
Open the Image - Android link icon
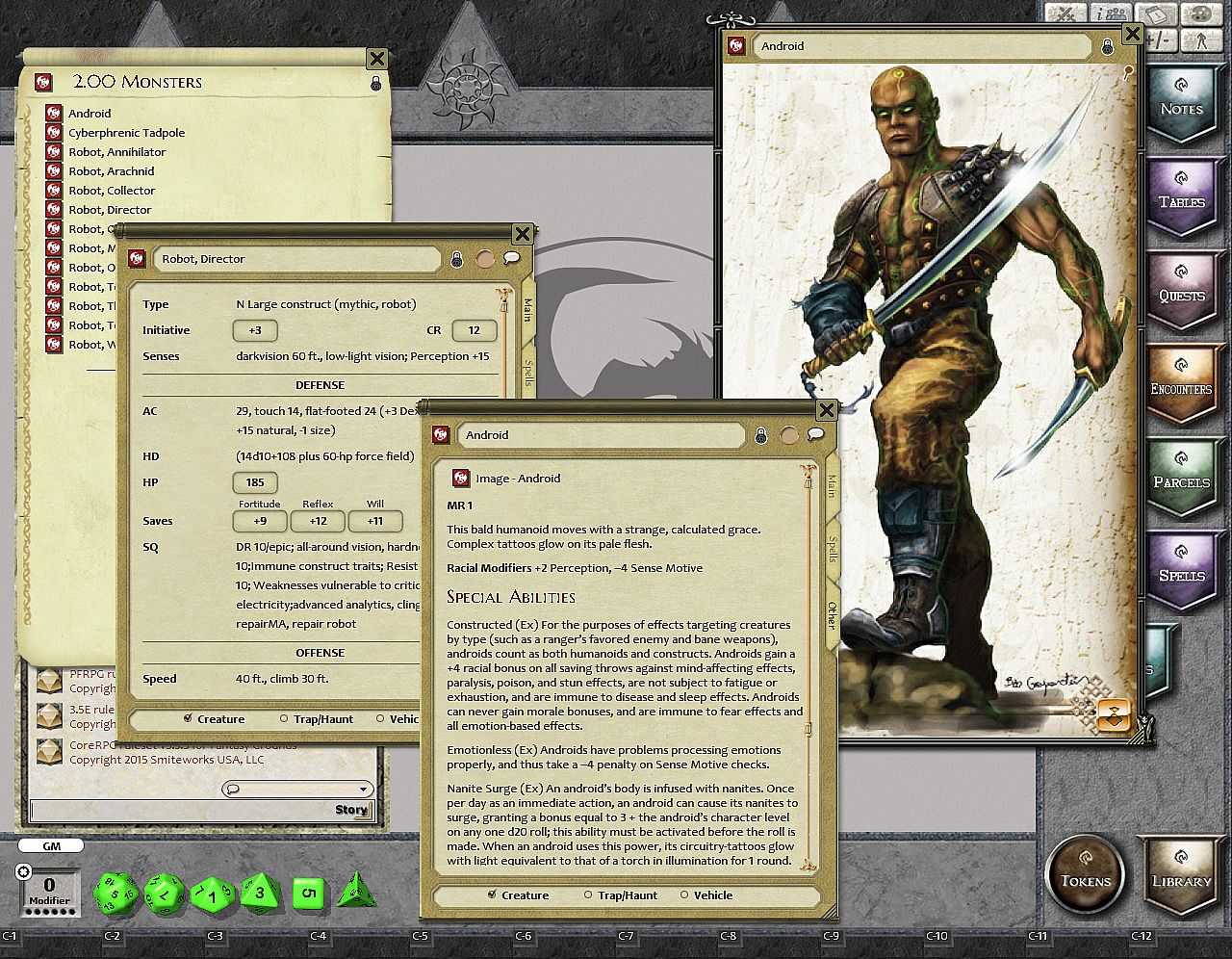point(461,479)
